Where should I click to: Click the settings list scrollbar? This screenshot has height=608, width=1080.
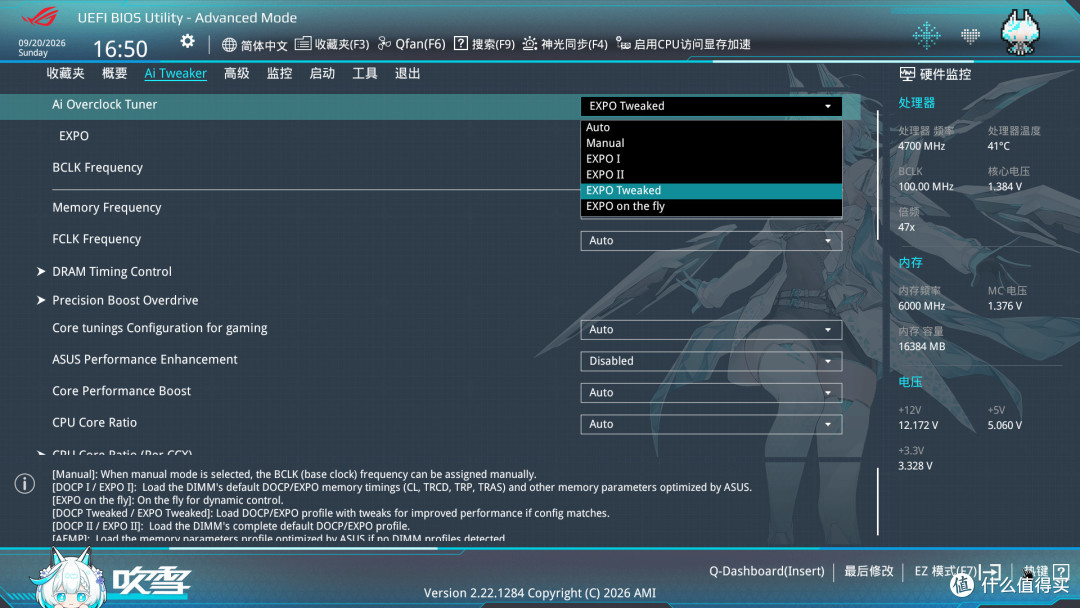pyautogui.click(x=878, y=175)
